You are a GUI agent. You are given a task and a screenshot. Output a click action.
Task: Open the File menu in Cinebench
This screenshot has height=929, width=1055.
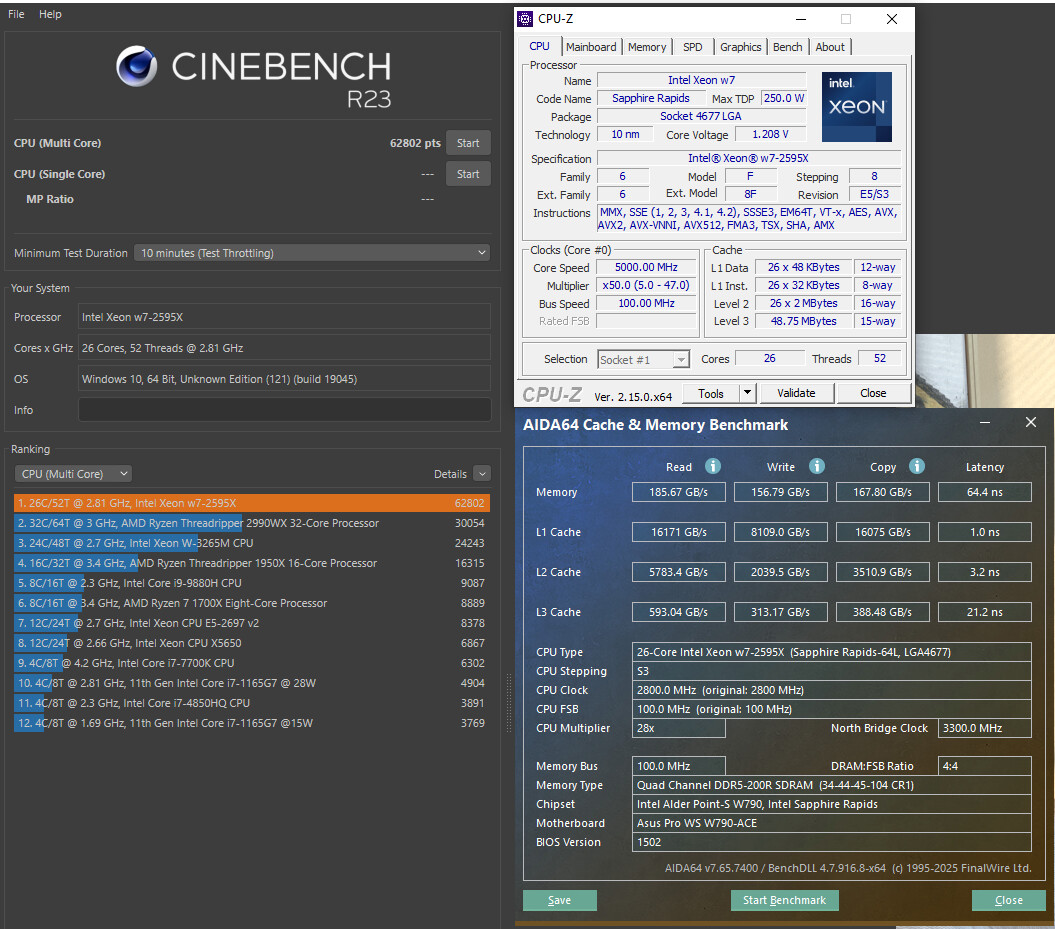[16, 14]
